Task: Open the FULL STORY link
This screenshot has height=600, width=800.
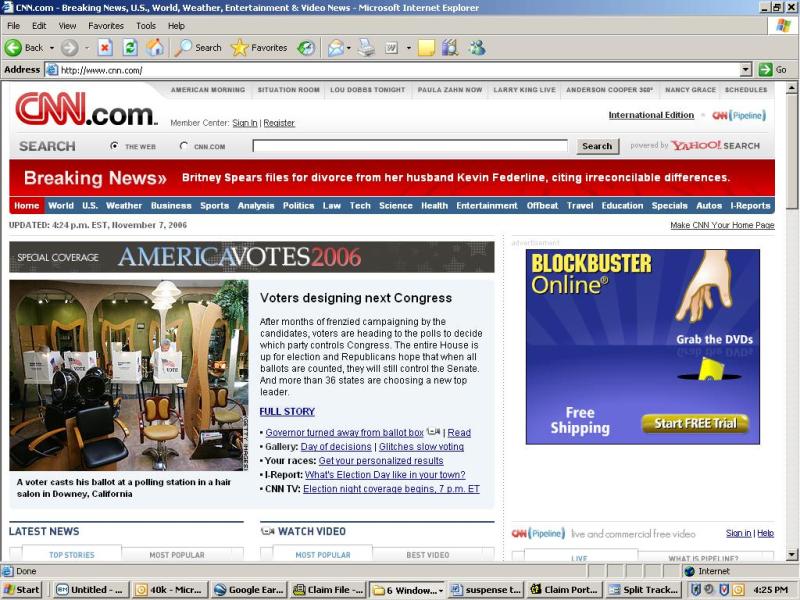Action: (287, 412)
